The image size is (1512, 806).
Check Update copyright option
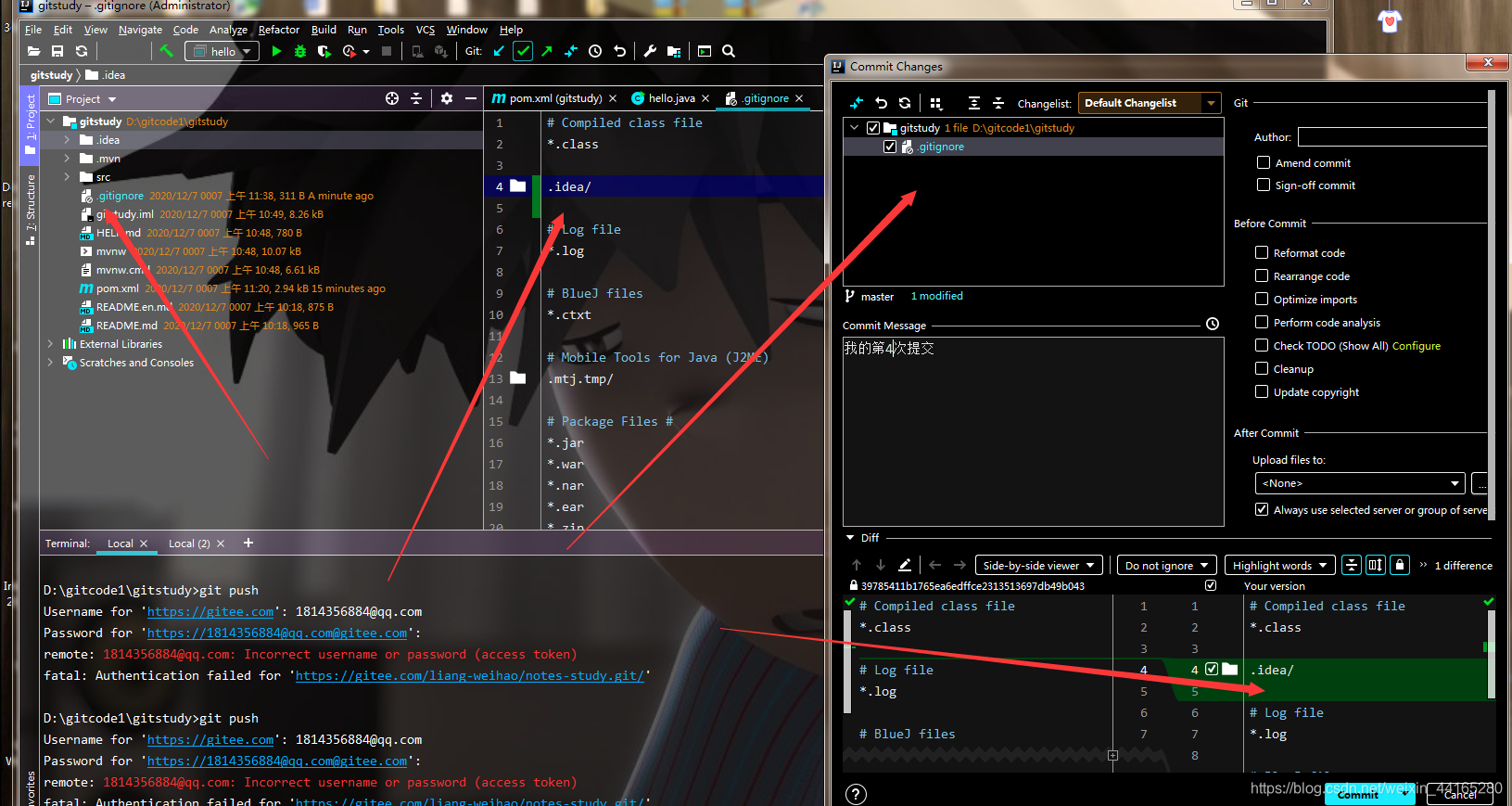coord(1262,391)
